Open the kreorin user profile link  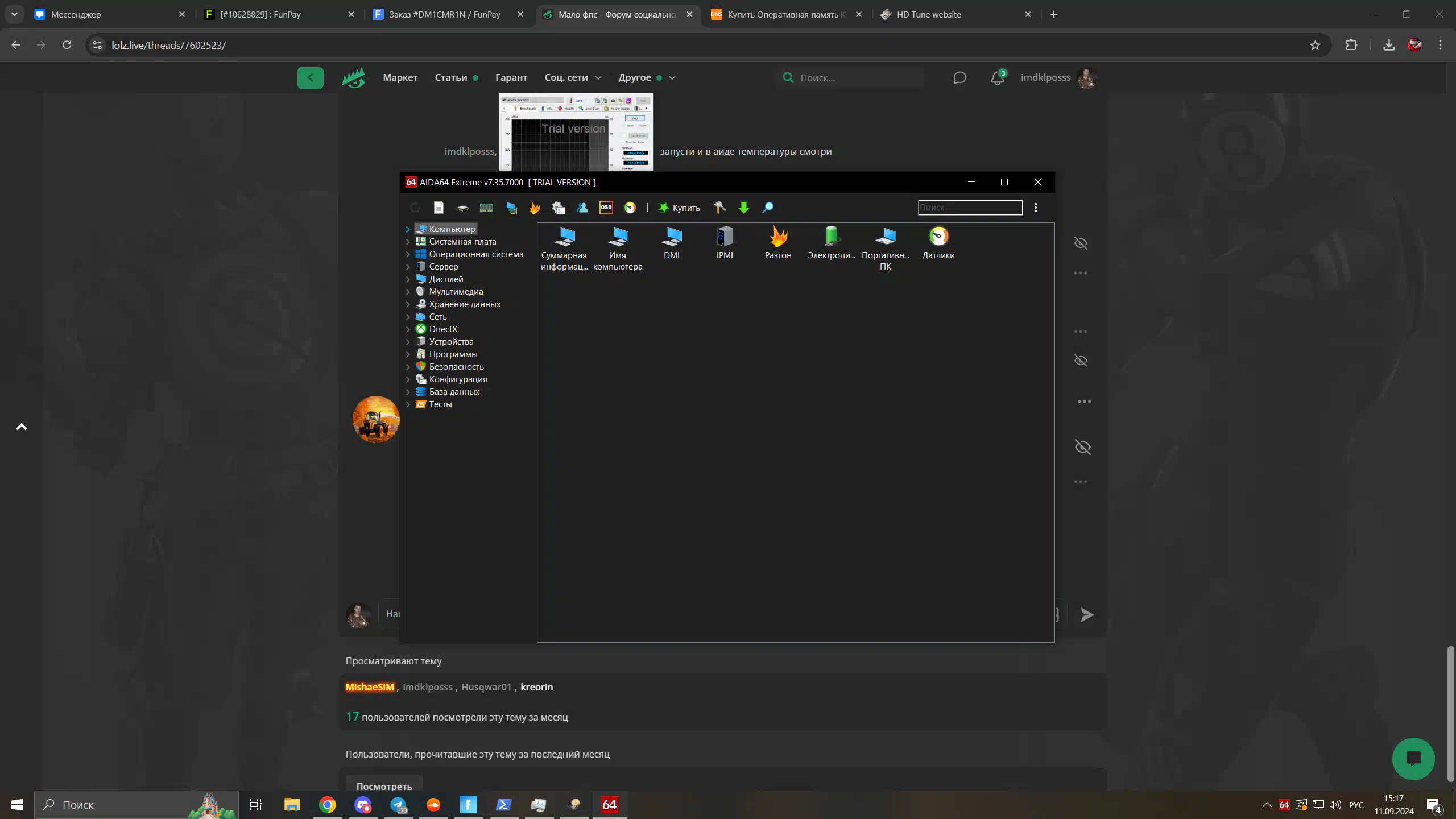tap(536, 687)
